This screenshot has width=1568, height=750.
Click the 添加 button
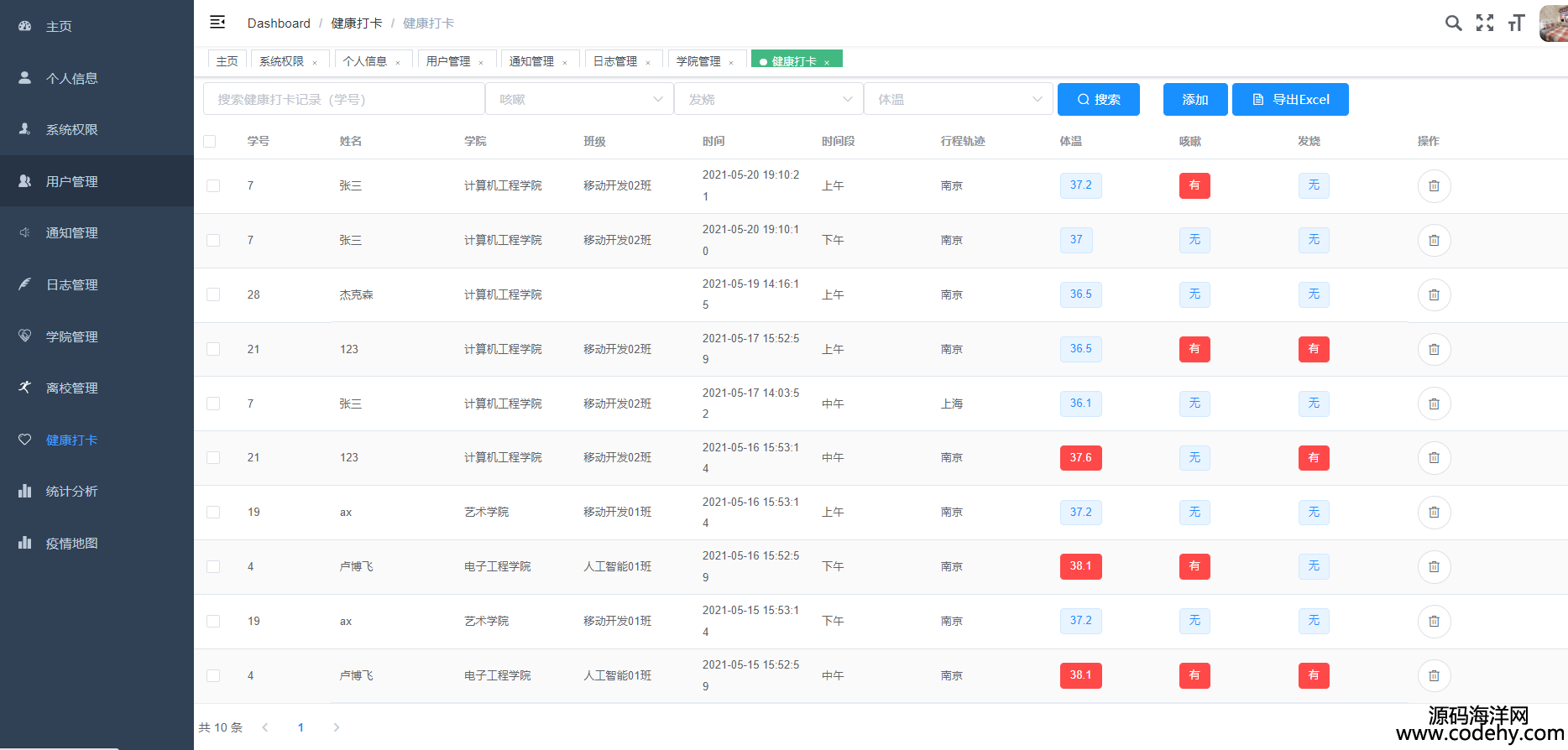[x=1194, y=99]
